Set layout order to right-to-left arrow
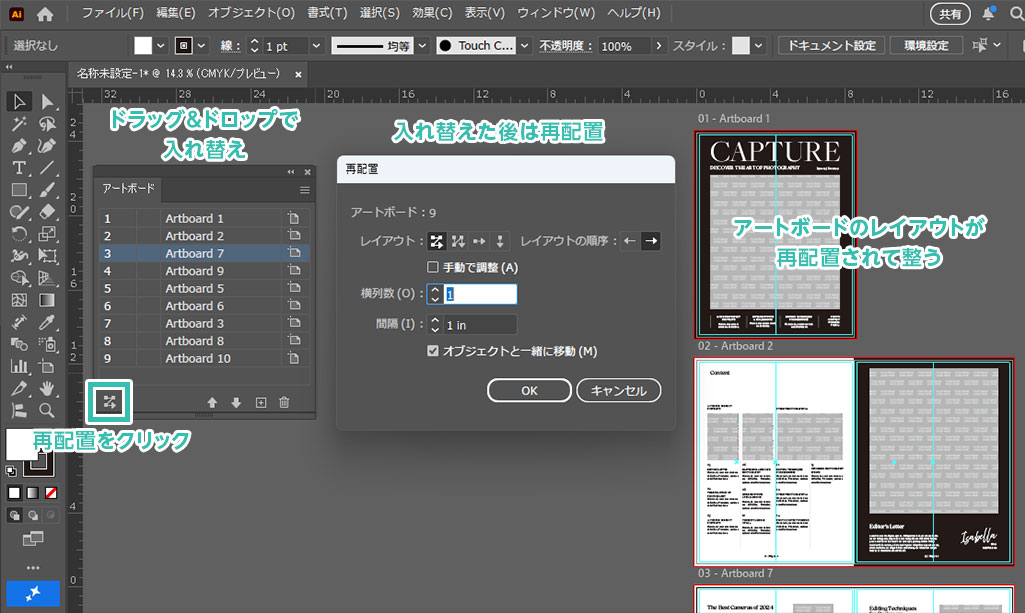The height and width of the screenshot is (613, 1025). [629, 240]
